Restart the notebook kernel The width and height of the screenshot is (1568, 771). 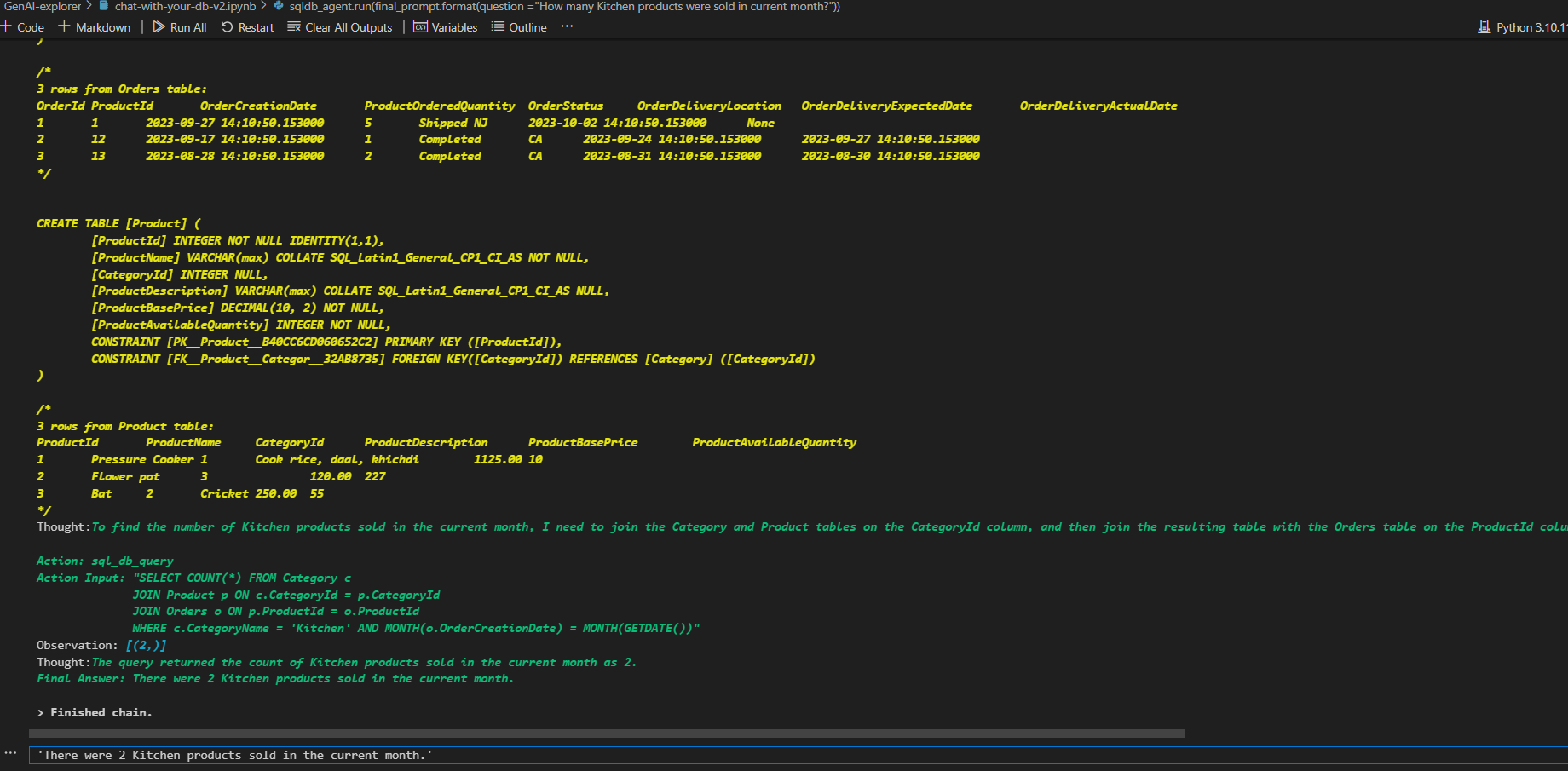pos(247,27)
